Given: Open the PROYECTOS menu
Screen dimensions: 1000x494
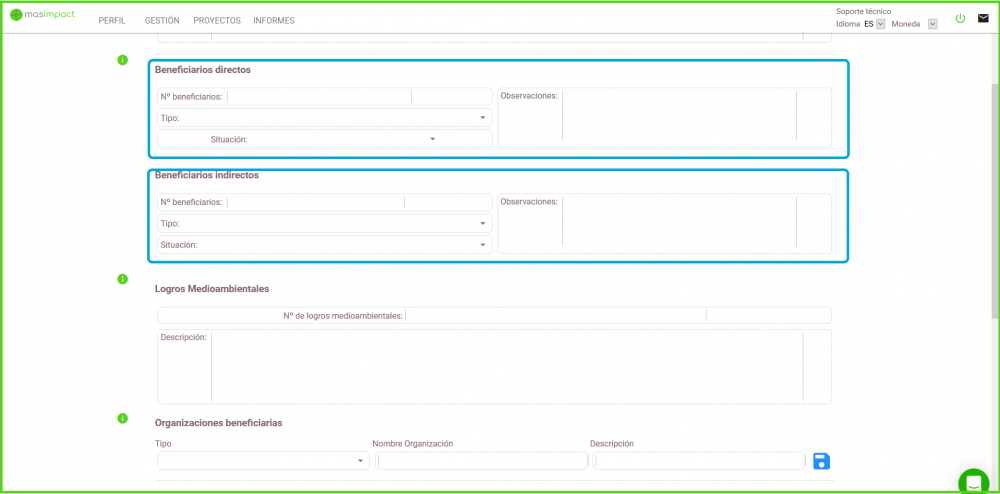Looking at the screenshot, I should (216, 20).
